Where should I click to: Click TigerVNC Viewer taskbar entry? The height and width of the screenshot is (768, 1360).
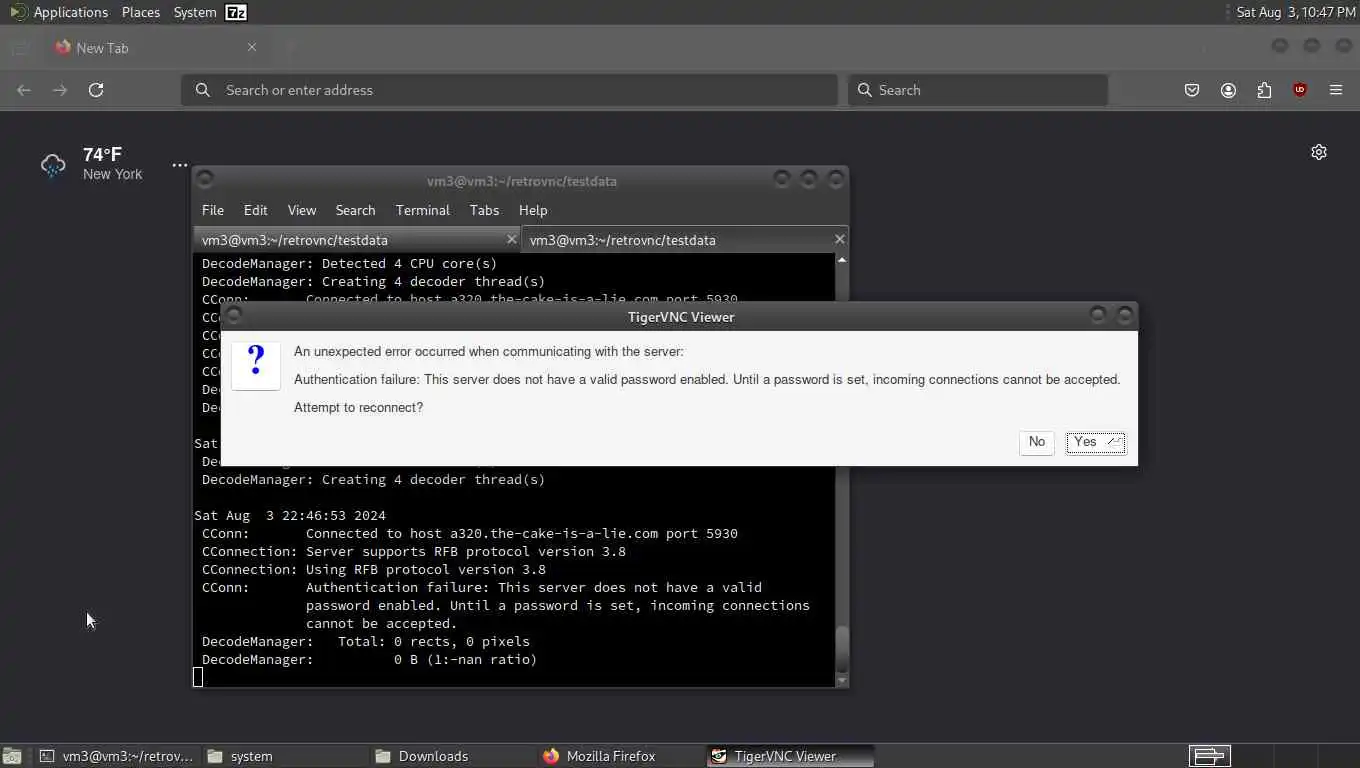point(788,756)
